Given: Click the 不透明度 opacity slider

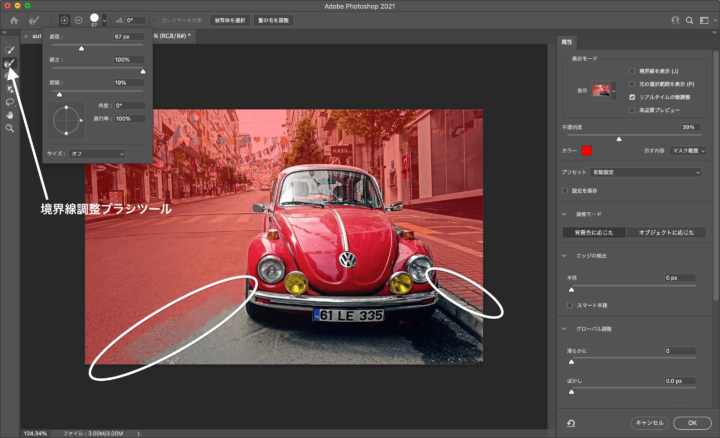Looking at the screenshot, I should [634, 137].
